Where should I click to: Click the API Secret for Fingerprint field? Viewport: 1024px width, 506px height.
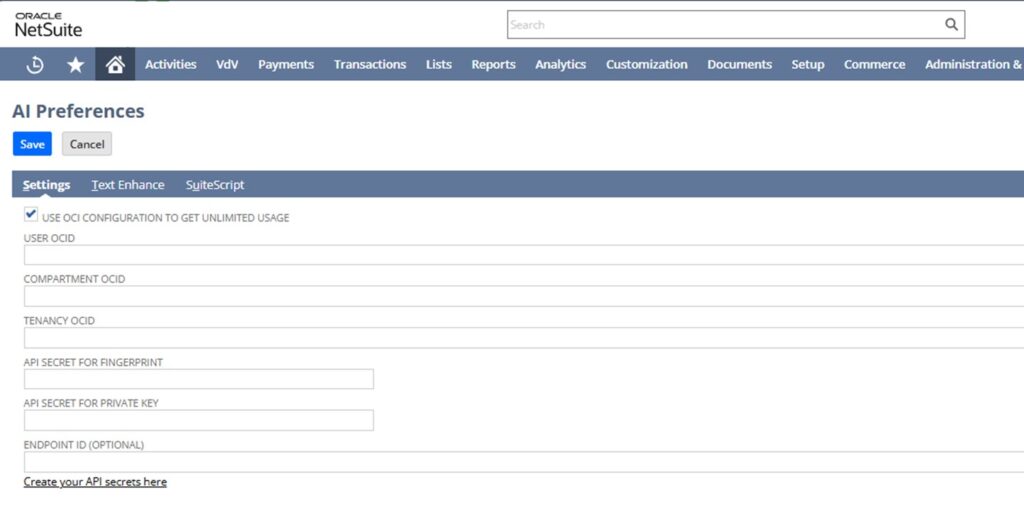pyautogui.click(x=199, y=379)
